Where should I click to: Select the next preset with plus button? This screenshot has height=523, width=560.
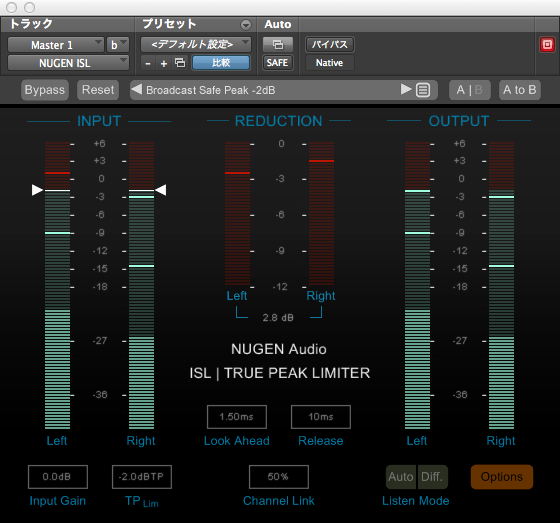tap(164, 64)
